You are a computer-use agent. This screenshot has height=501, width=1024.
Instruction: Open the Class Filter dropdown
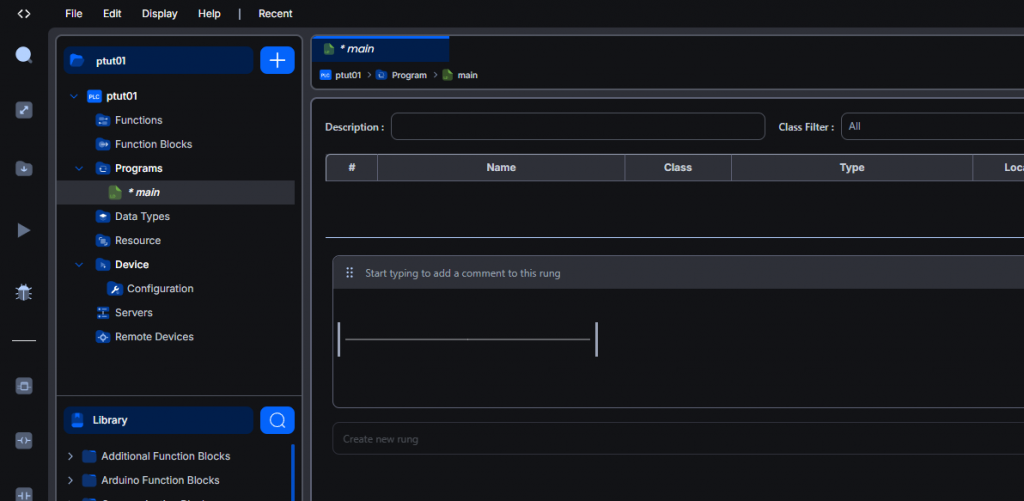[930, 127]
